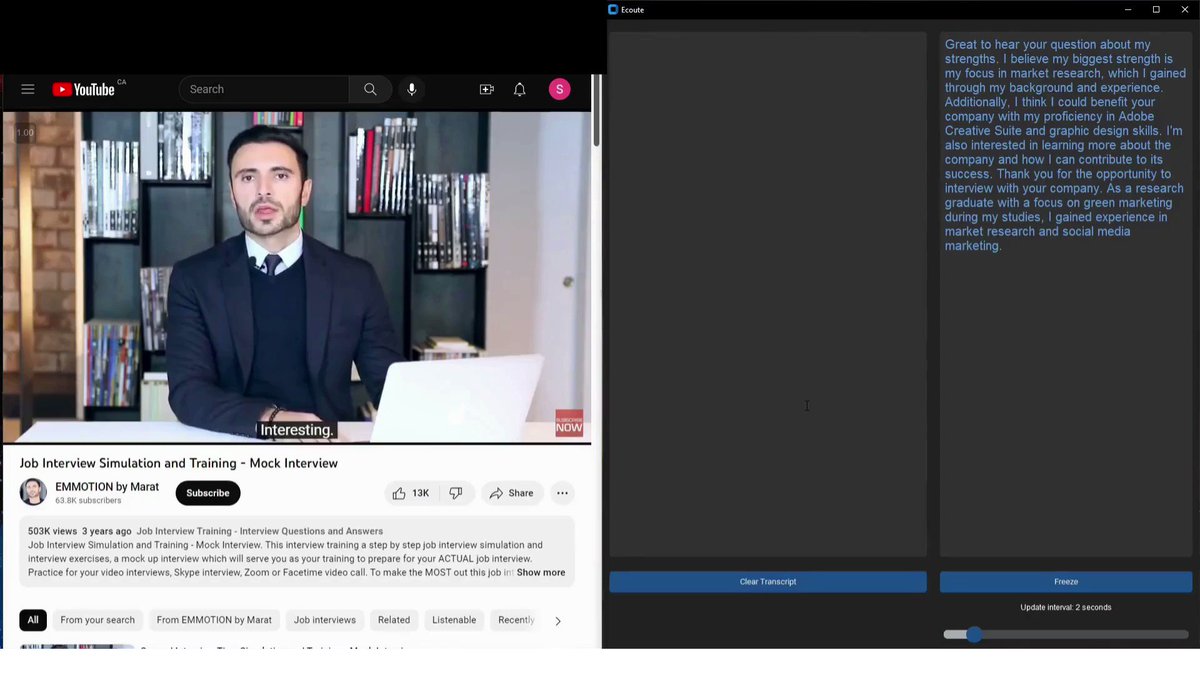
Task: Click the YouTube Search input field
Action: (264, 89)
